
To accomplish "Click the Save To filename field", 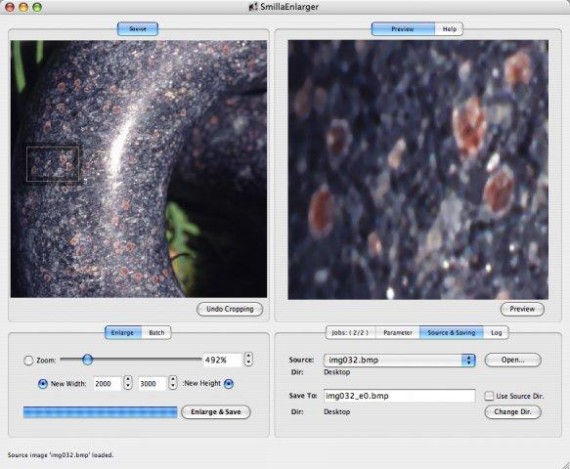I will [399, 396].
